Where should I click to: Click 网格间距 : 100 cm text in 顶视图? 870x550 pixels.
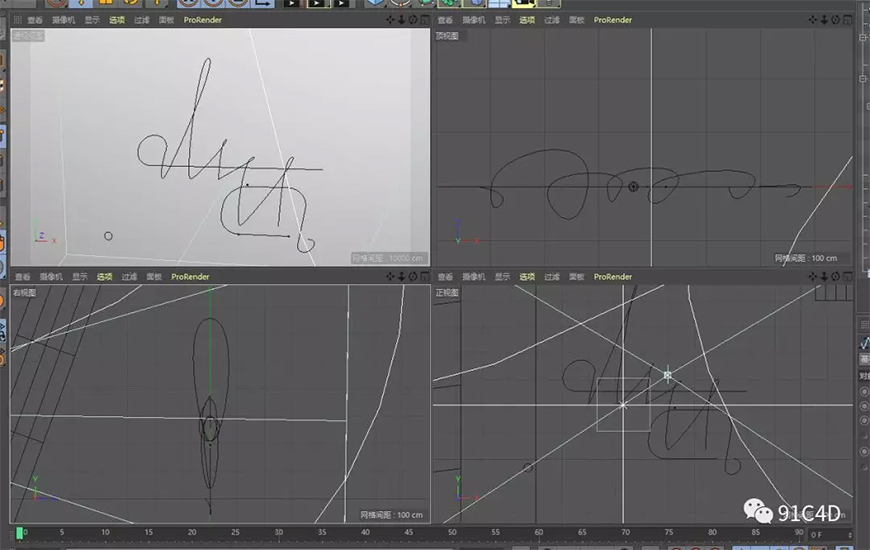click(806, 258)
